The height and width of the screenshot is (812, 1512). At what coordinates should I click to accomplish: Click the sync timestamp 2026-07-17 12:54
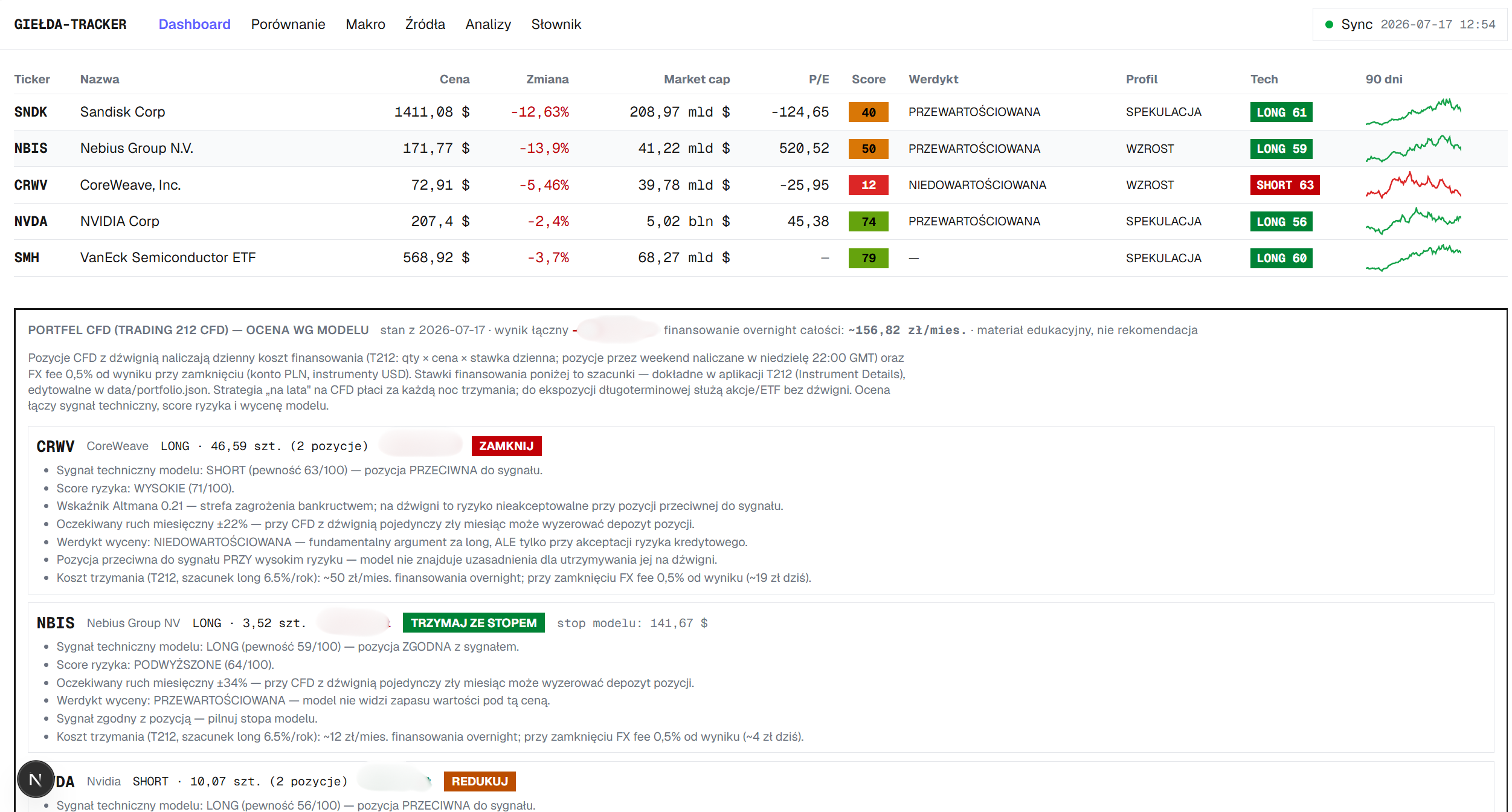click(1438, 24)
